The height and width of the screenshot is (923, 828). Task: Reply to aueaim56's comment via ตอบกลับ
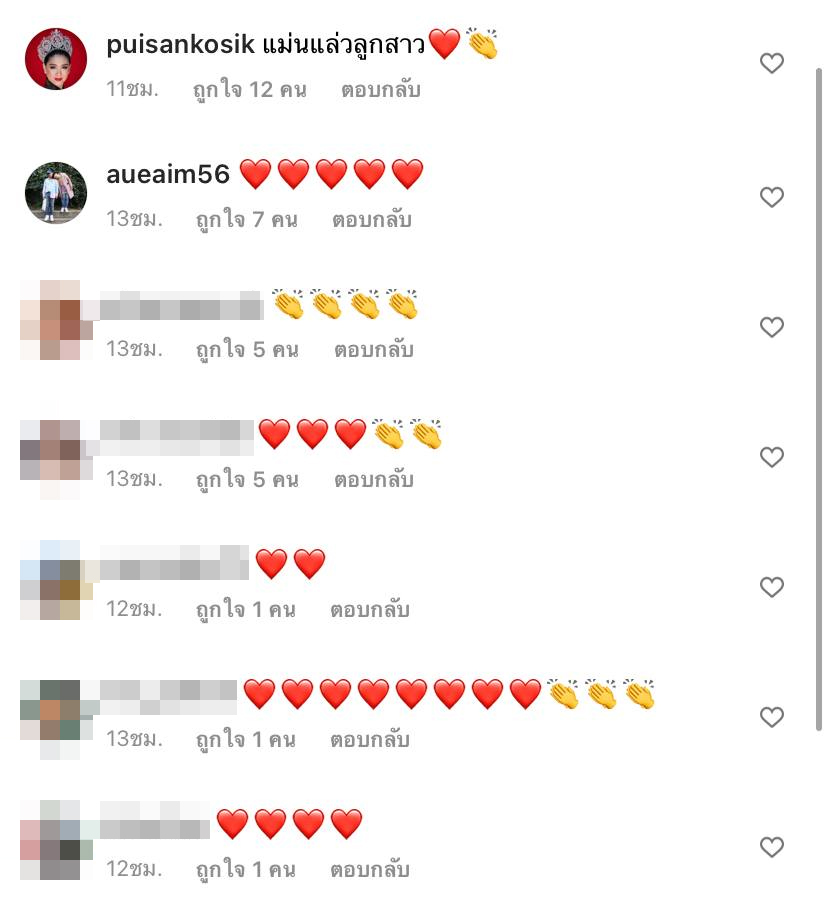pos(372,220)
